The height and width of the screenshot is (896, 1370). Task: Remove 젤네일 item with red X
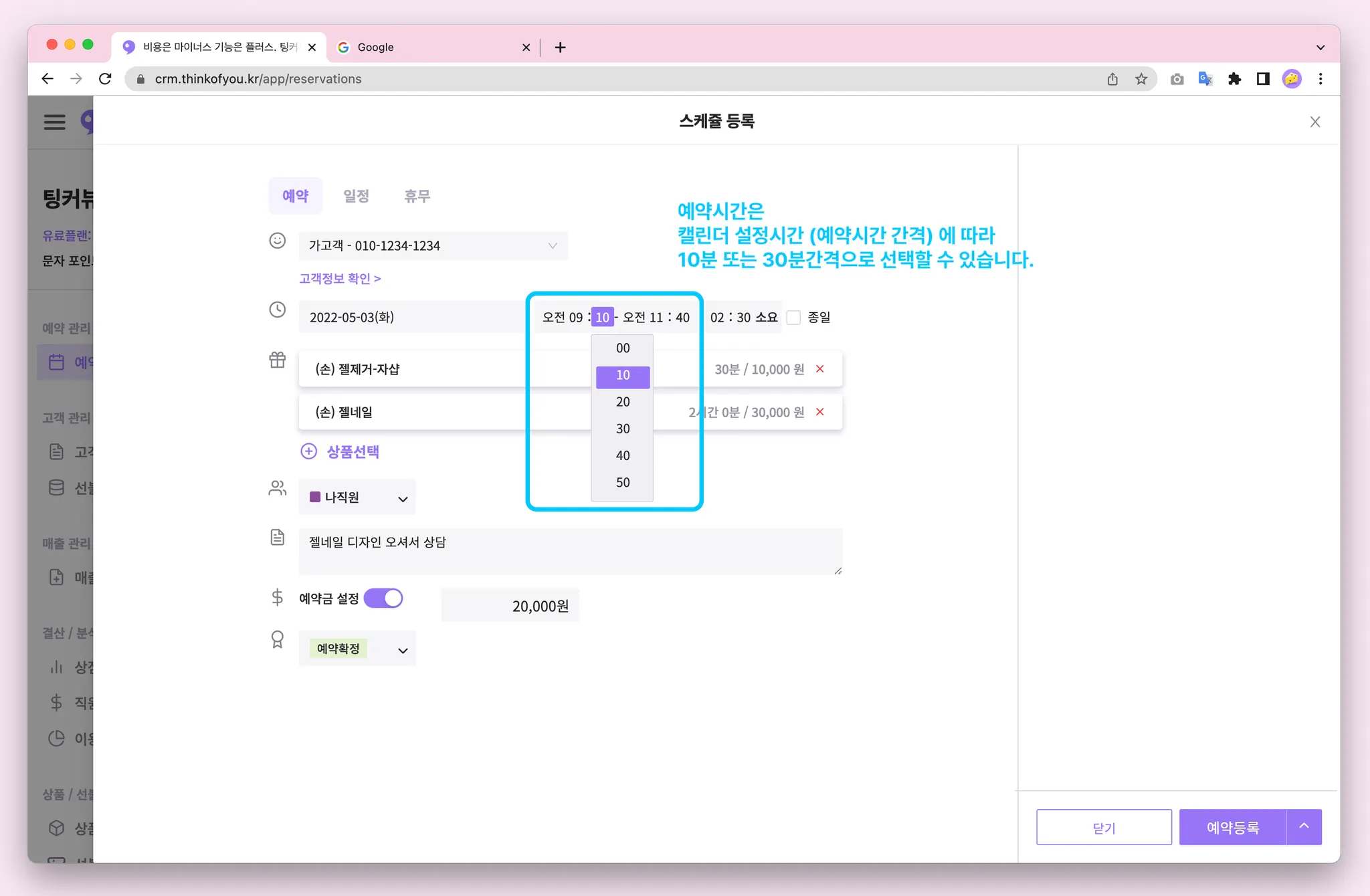coord(819,412)
